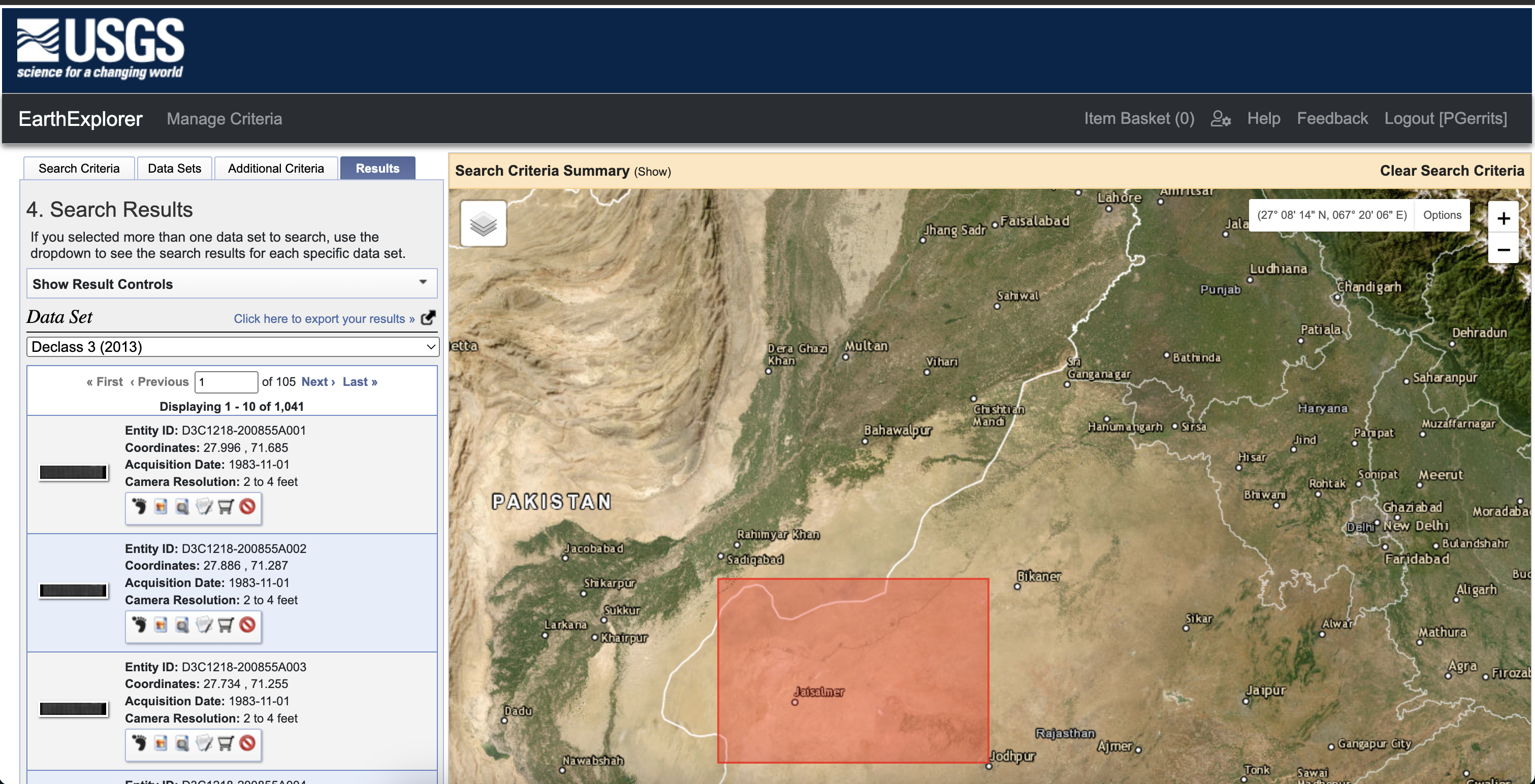Click Bikaner label on map

(1039, 576)
